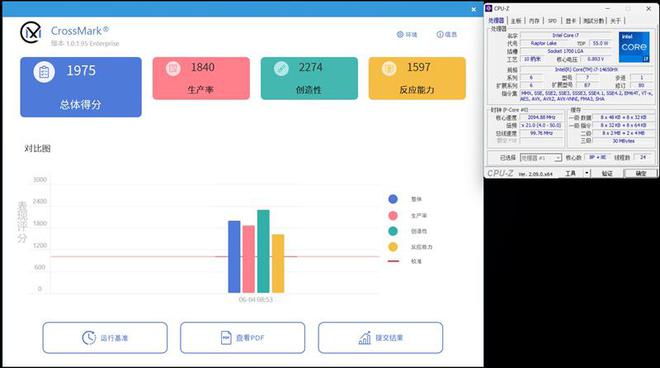Open results with 查看PDF button
Viewport: 660px width, 368px height.
242,338
